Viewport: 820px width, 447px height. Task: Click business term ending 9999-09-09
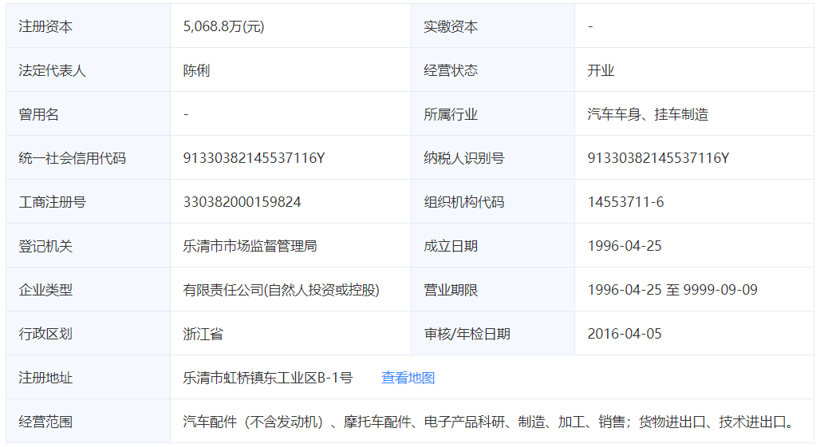tap(720, 290)
